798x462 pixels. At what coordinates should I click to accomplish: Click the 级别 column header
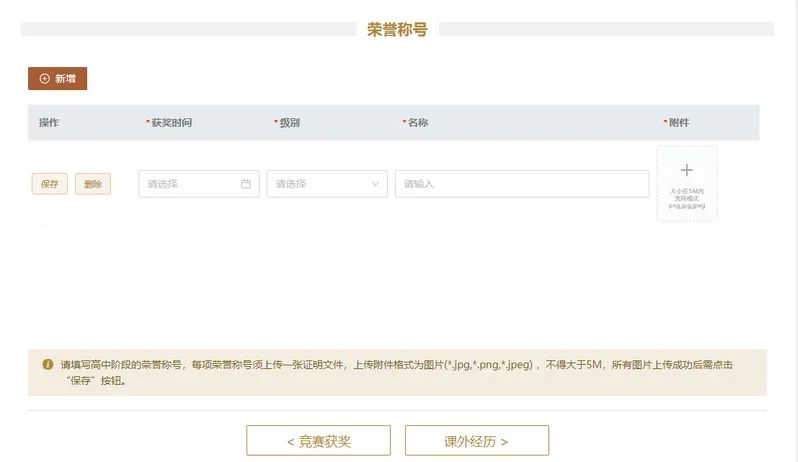(x=289, y=123)
